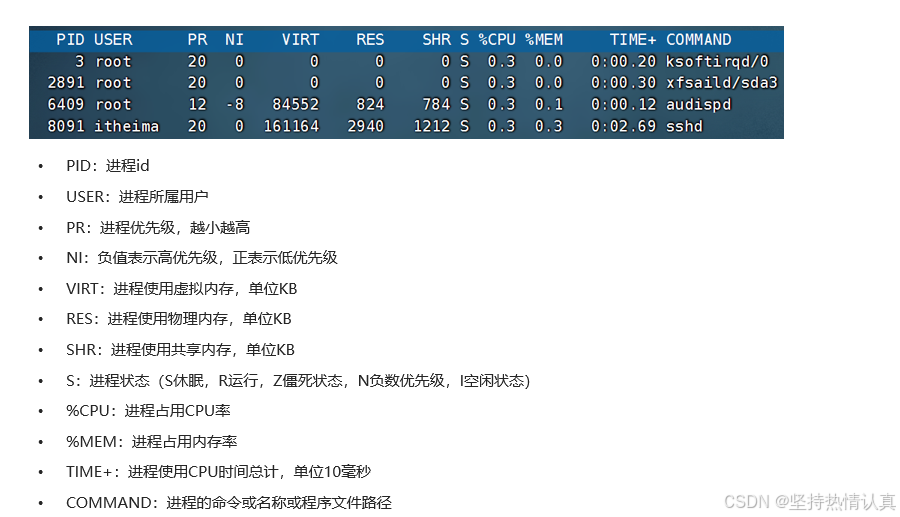Click the line 'SHR：进程使用共享内存'
This screenshot has width=900, height=517.
180,349
